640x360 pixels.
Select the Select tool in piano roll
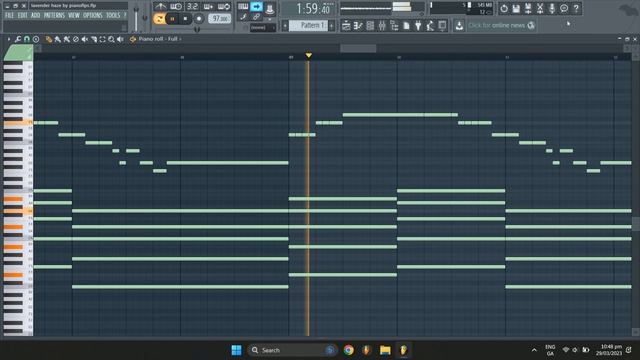[x=102, y=39]
